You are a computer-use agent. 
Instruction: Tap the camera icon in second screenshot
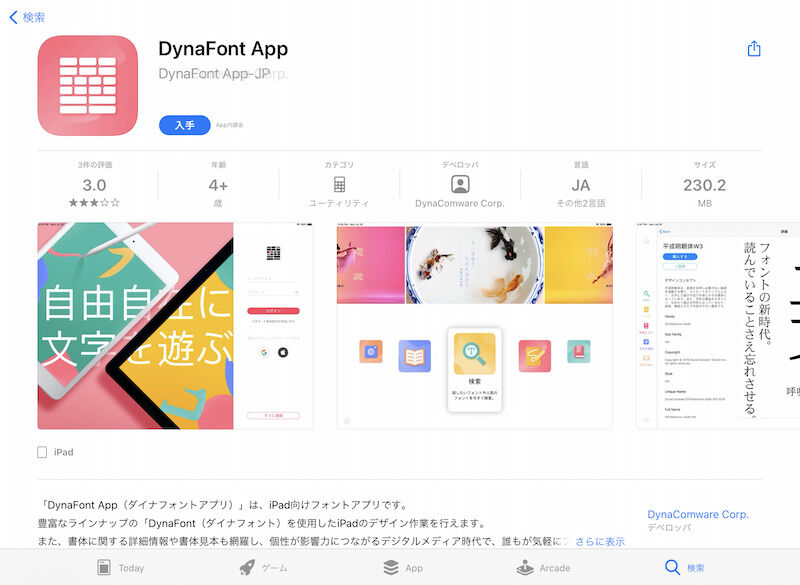(371, 351)
